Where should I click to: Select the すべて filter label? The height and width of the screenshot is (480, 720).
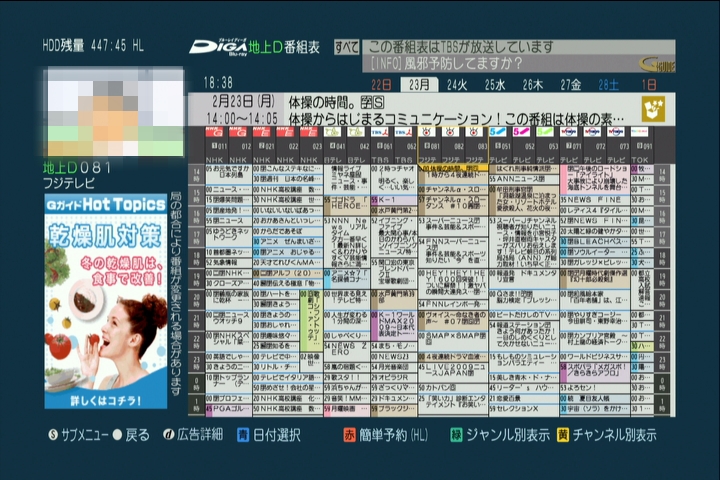click(x=347, y=47)
